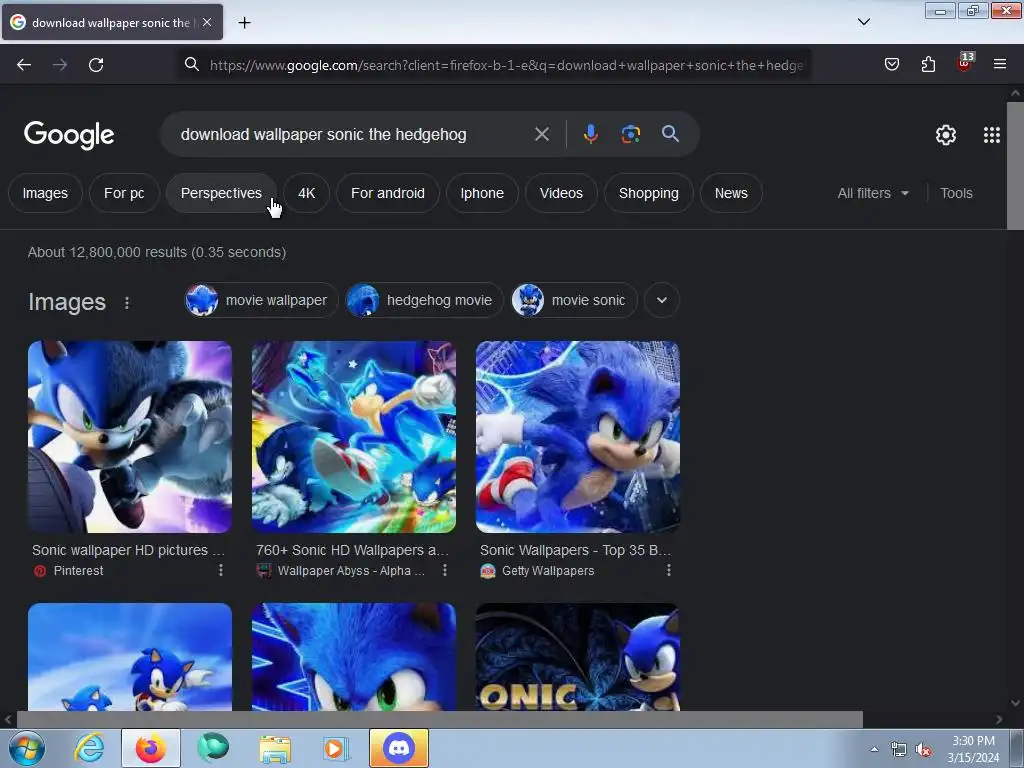Viewport: 1024px width, 768px height.
Task: Open the classic Sonic blue sky thumbnail
Action: pos(130,657)
